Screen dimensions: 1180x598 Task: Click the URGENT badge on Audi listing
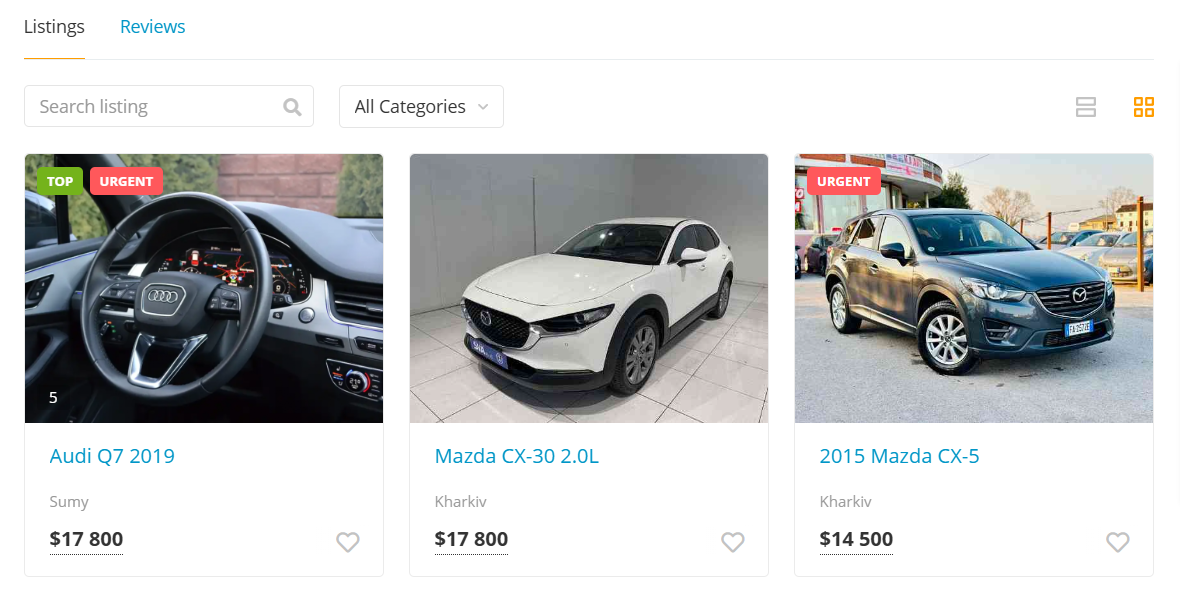coord(126,181)
